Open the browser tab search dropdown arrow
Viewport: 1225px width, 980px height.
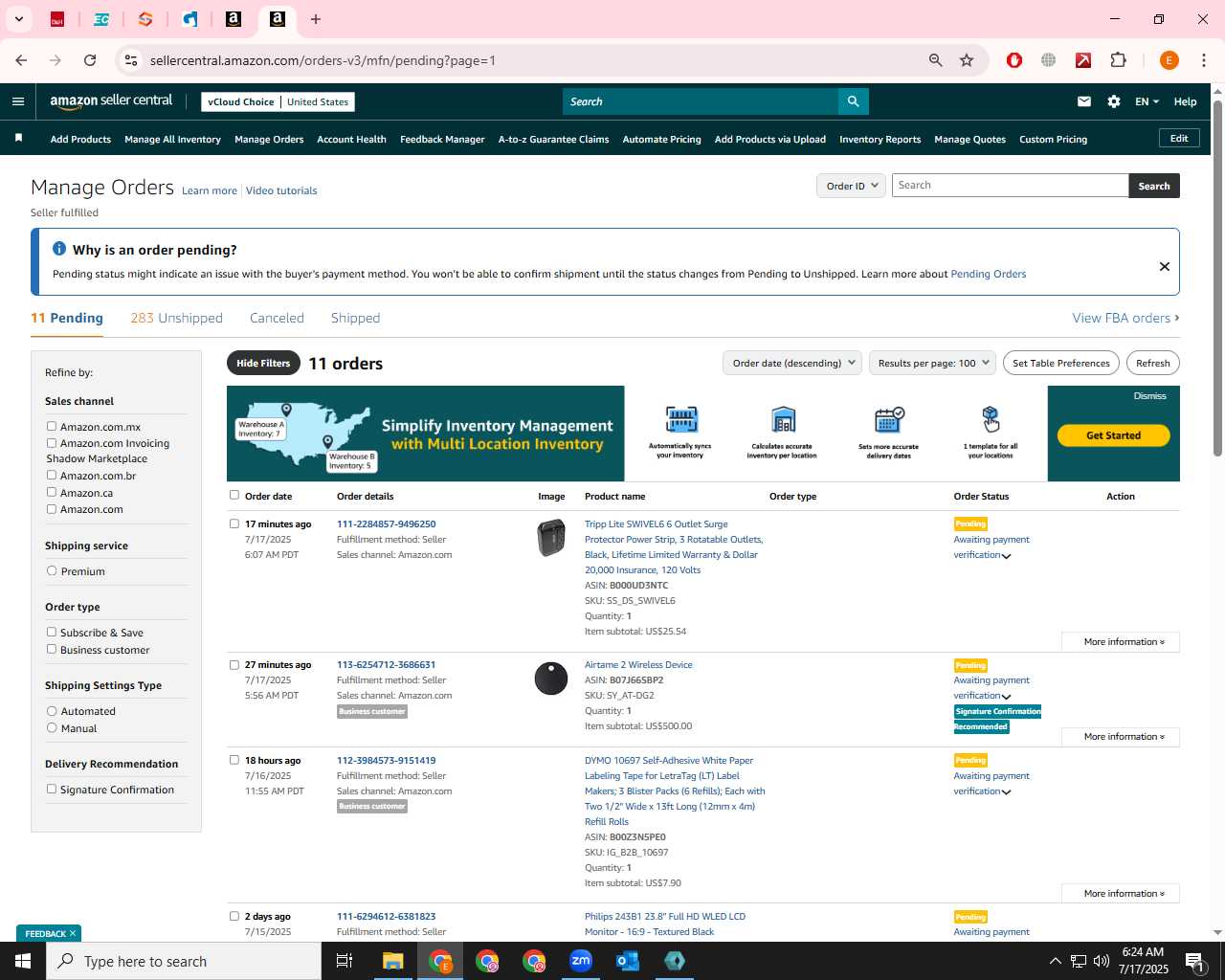(x=18, y=19)
